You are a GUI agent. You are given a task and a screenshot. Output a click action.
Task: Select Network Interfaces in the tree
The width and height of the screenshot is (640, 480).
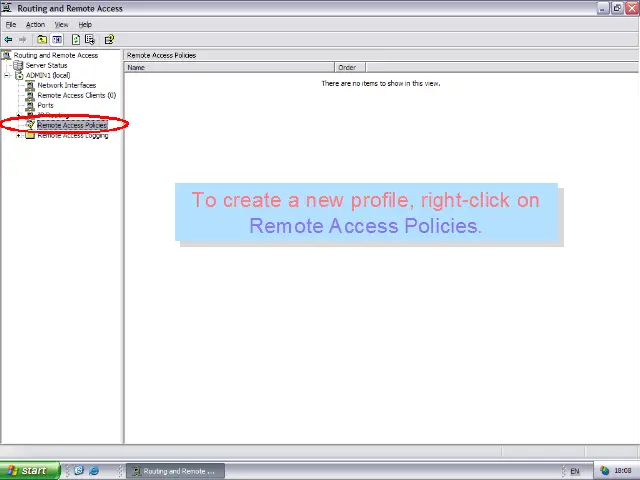67,85
